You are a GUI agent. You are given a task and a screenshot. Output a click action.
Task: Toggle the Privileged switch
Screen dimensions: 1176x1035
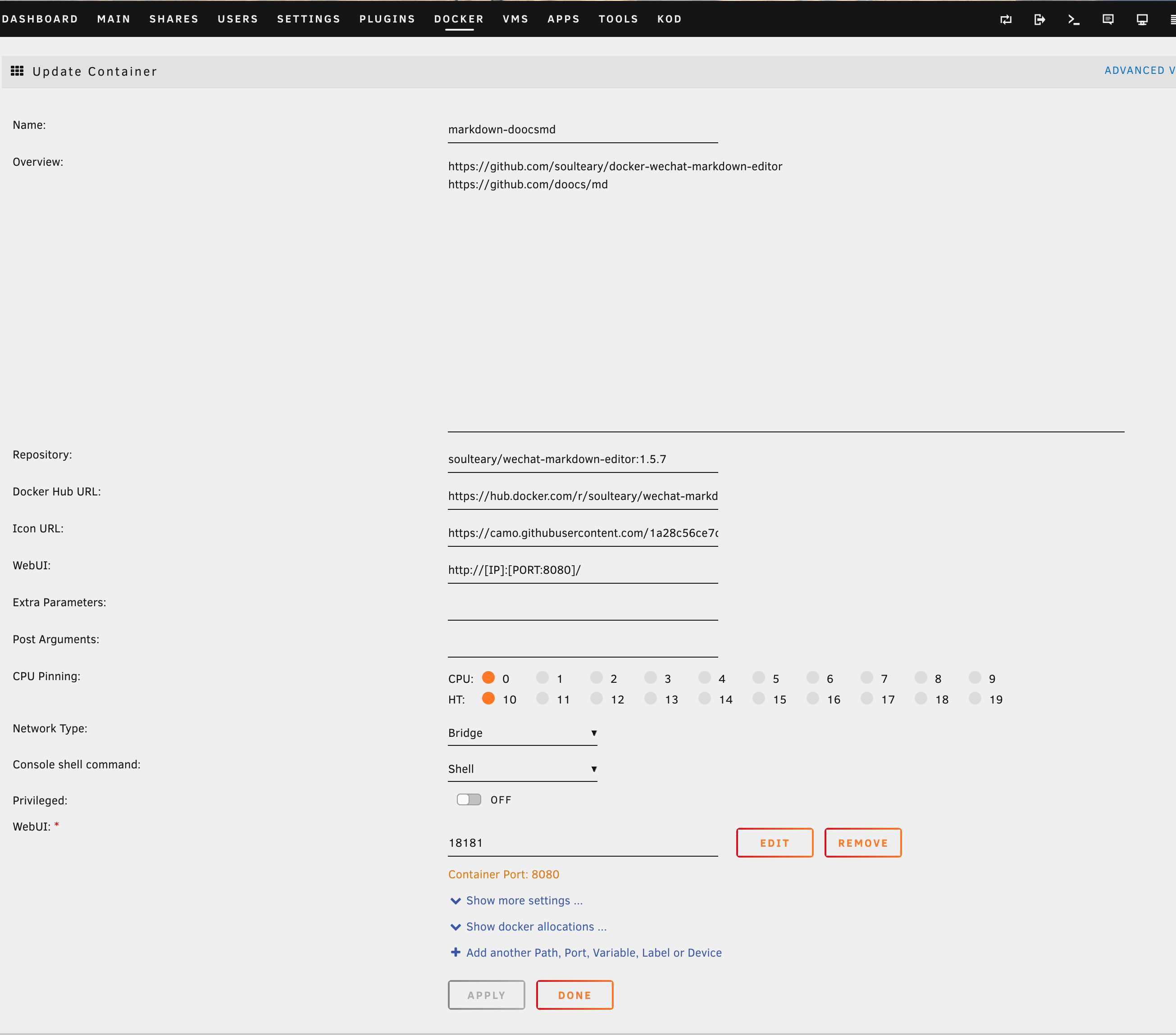pyautogui.click(x=469, y=800)
